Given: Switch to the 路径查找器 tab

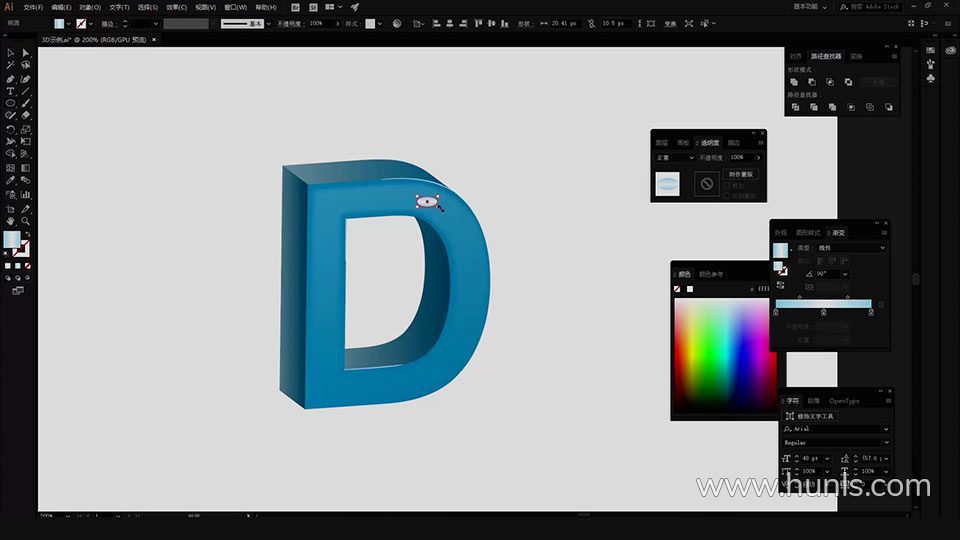Looking at the screenshot, I should [x=826, y=56].
